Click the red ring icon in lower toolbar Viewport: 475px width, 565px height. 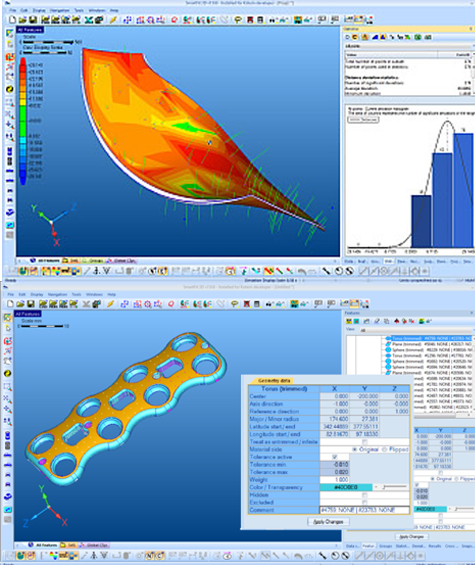pos(171,304)
